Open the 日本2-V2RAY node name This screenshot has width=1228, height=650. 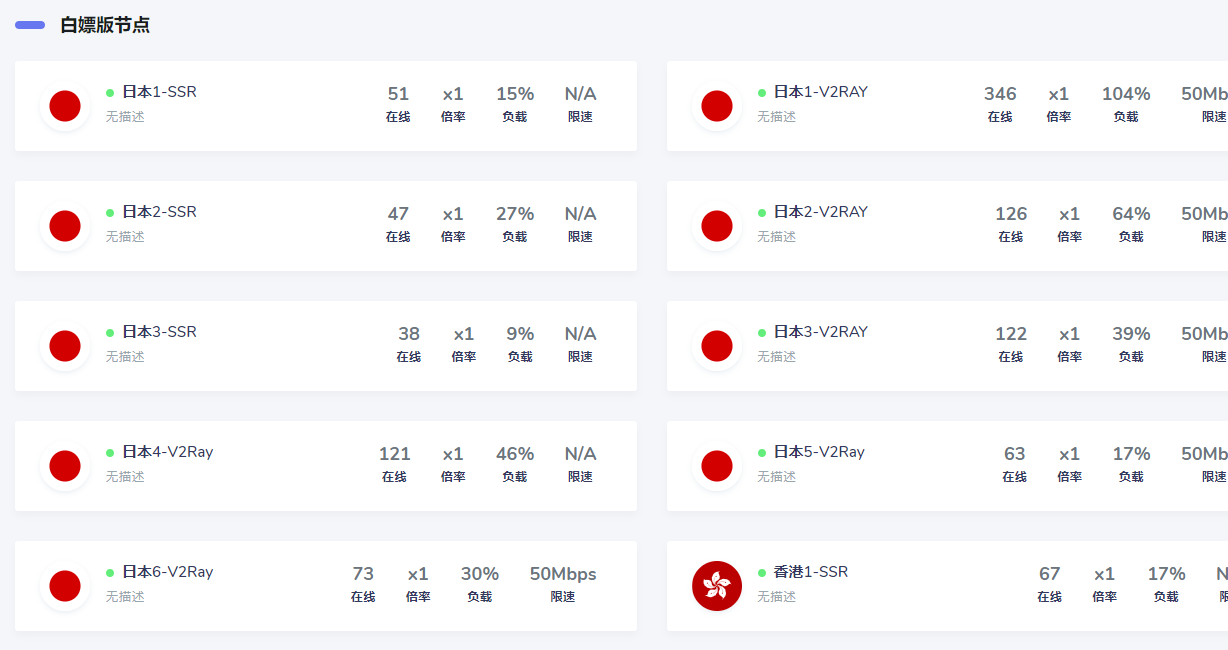click(x=821, y=212)
